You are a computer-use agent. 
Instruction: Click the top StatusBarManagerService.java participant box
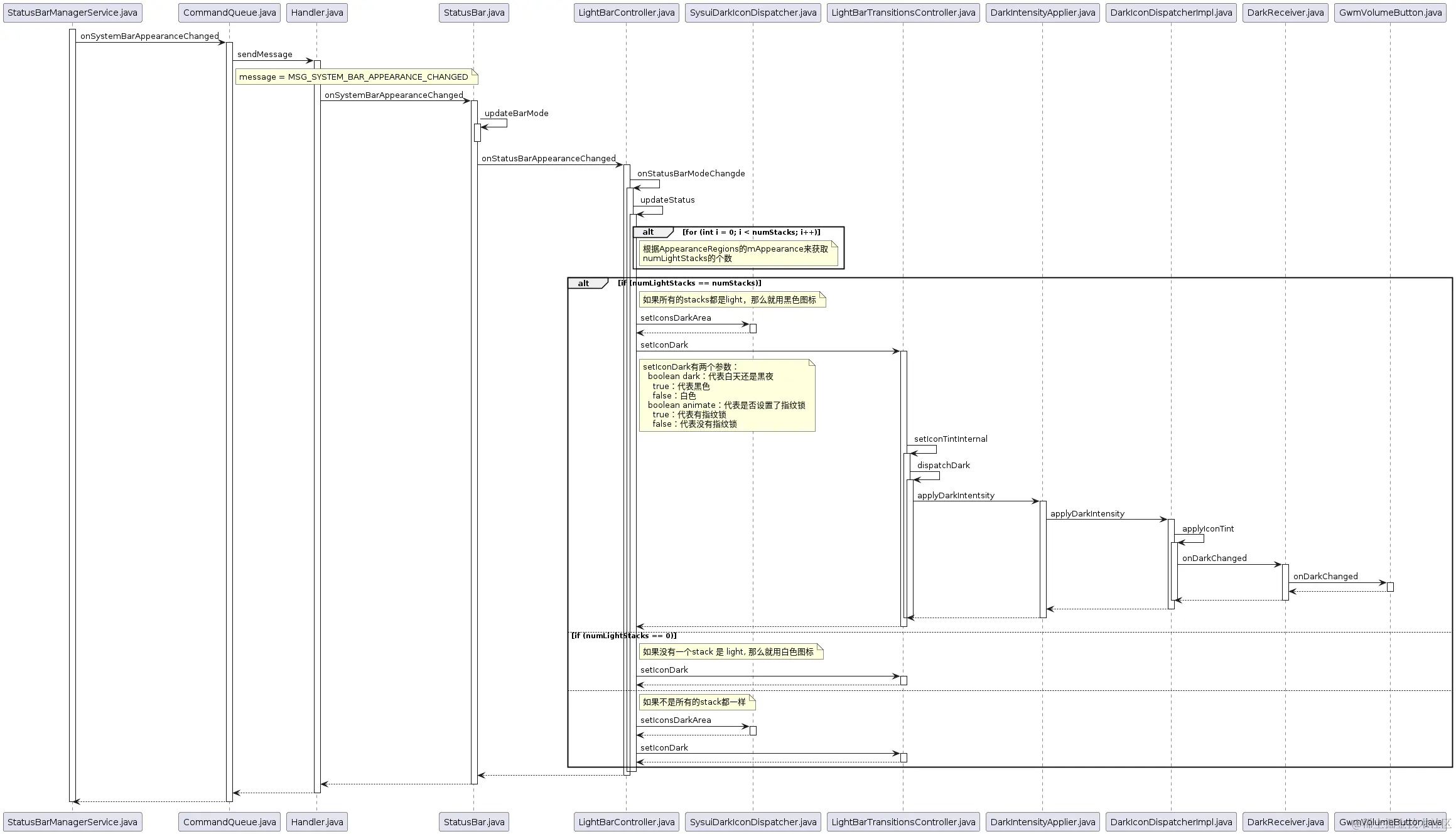tap(72, 13)
